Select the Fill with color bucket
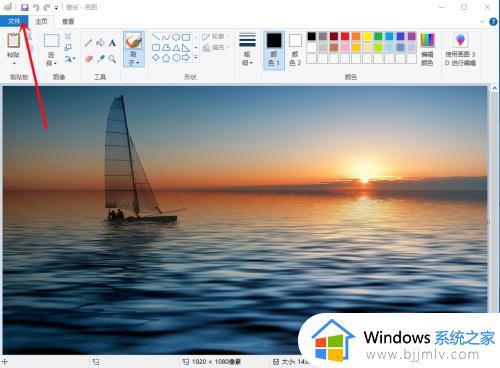This screenshot has width=500, height=368. pos(100,43)
